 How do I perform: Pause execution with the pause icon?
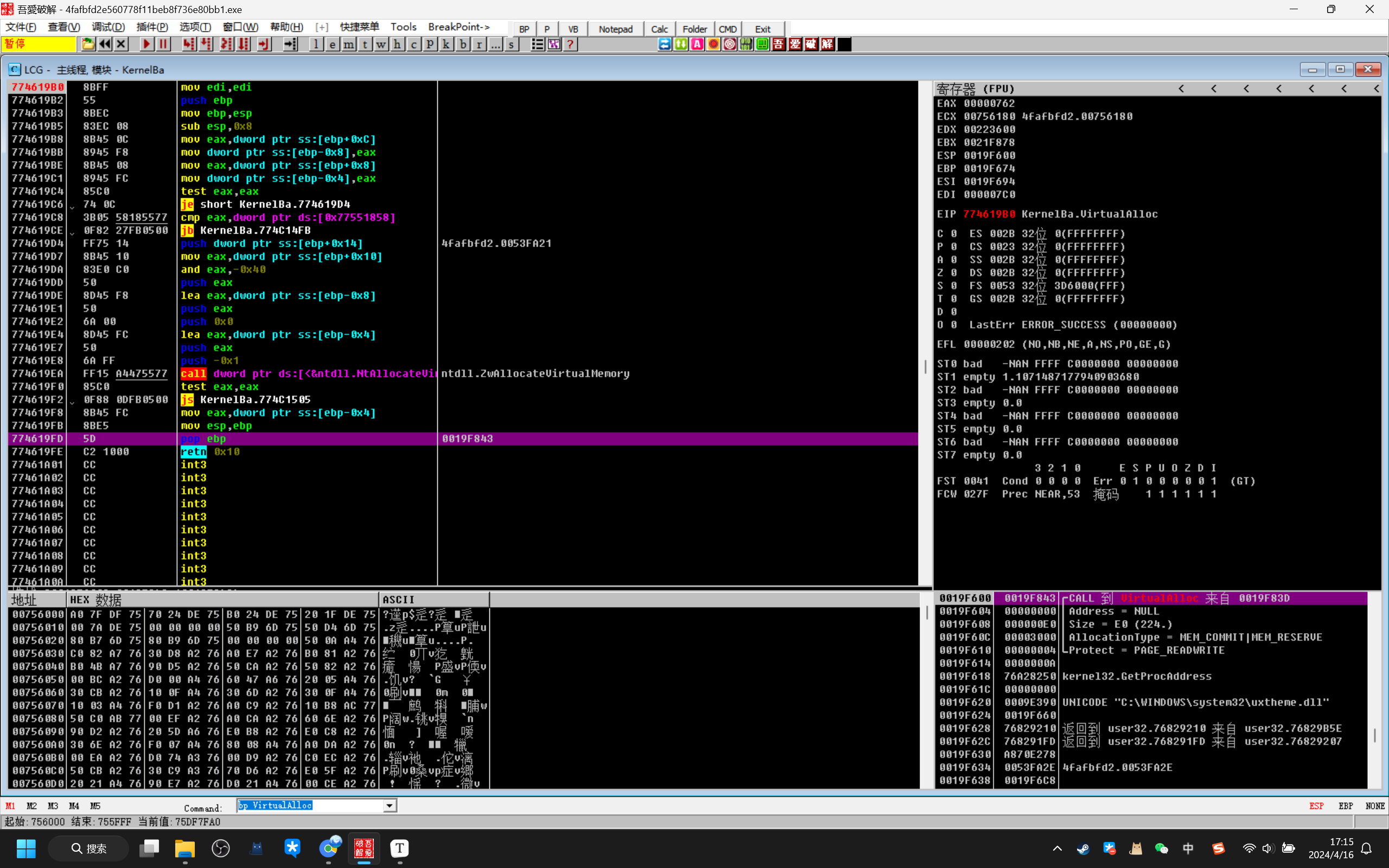tap(163, 44)
